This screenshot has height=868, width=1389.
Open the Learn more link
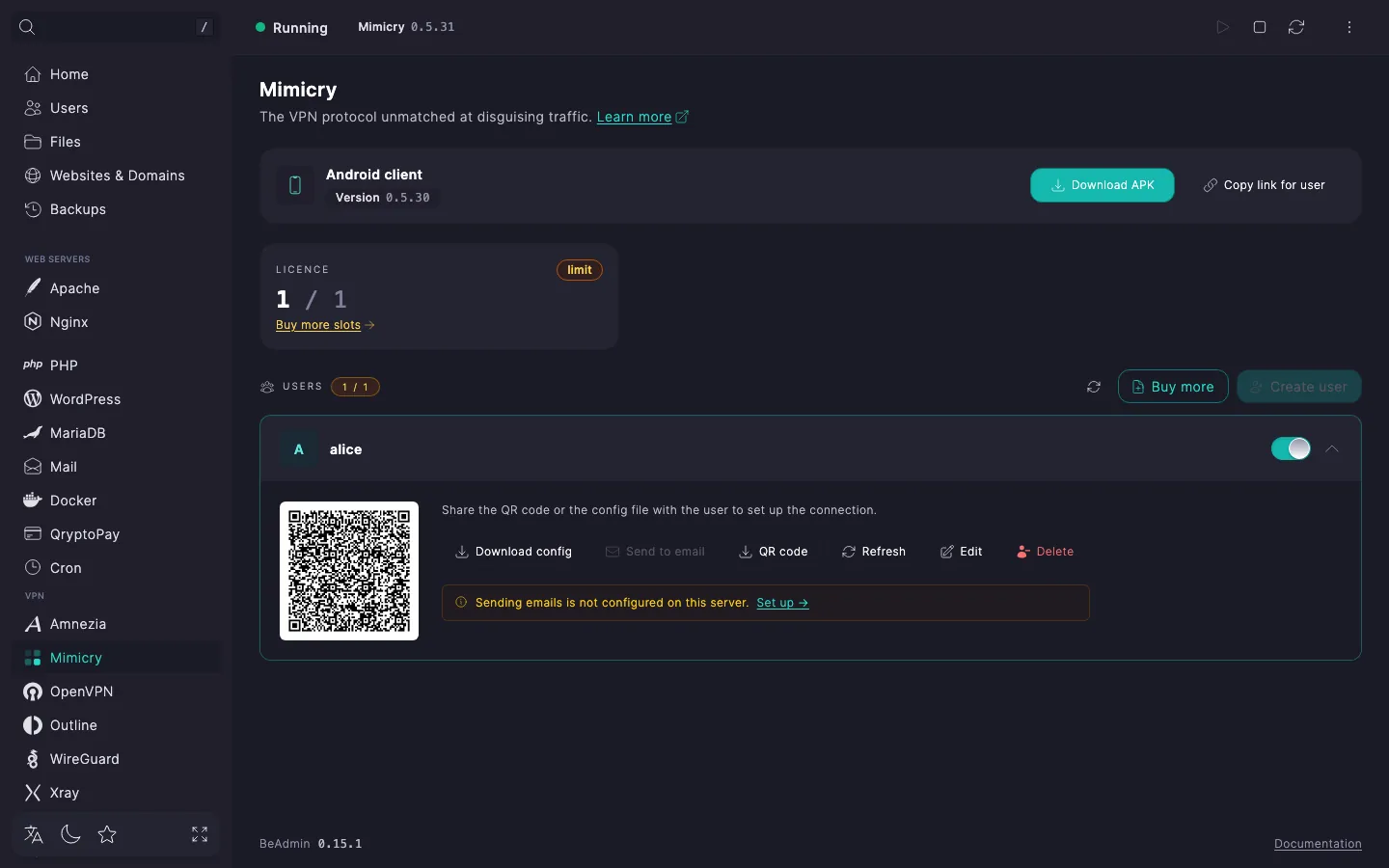click(642, 117)
